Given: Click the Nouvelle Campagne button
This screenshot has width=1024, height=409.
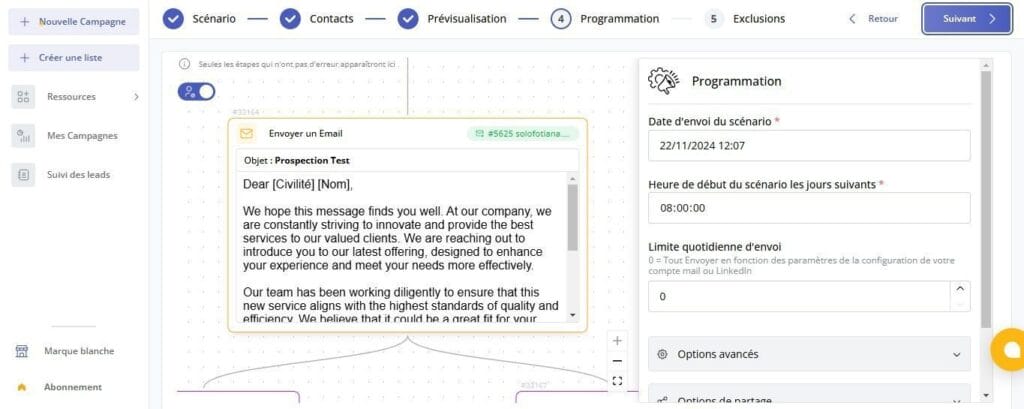Looking at the screenshot, I should point(74,21).
